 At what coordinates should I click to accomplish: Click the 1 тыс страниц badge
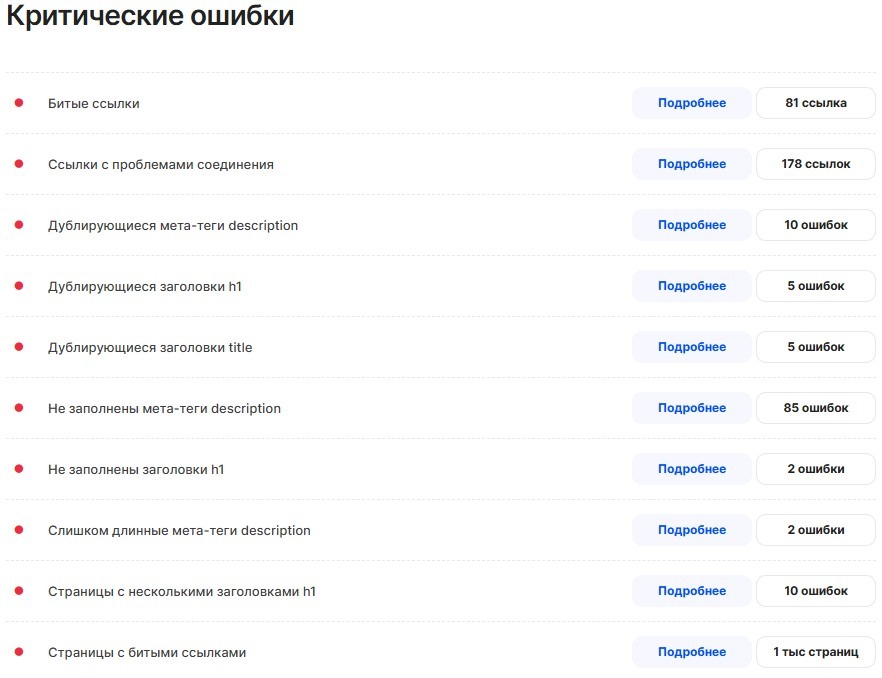(815, 652)
